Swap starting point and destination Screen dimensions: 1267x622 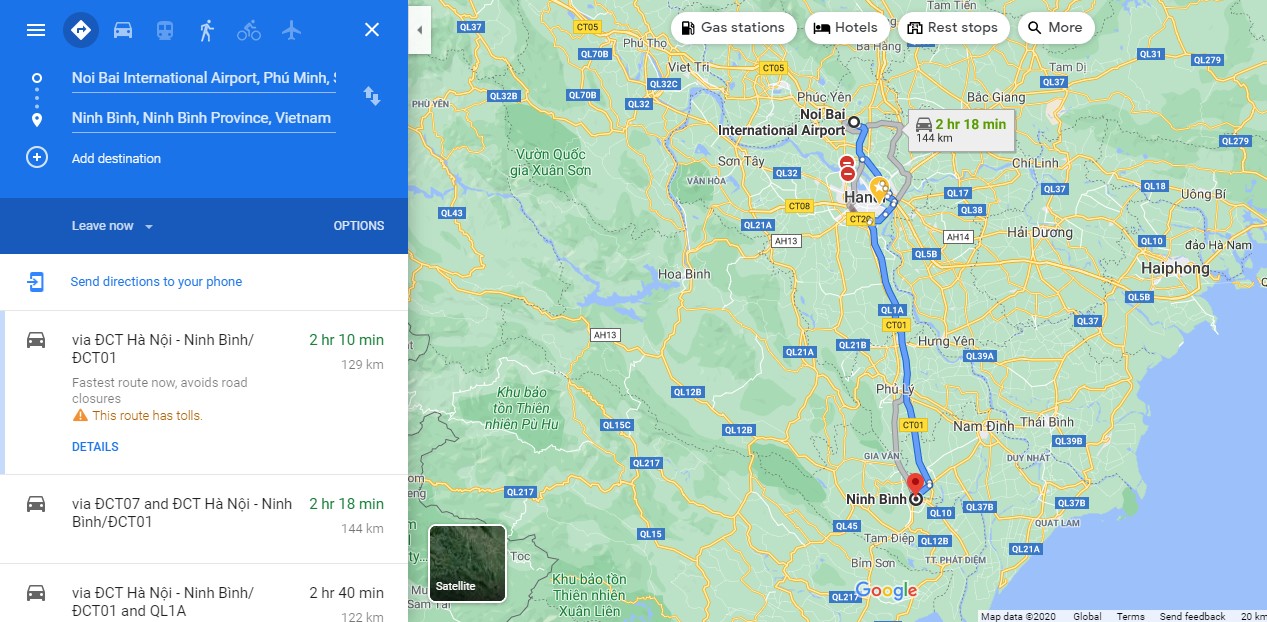coord(372,96)
